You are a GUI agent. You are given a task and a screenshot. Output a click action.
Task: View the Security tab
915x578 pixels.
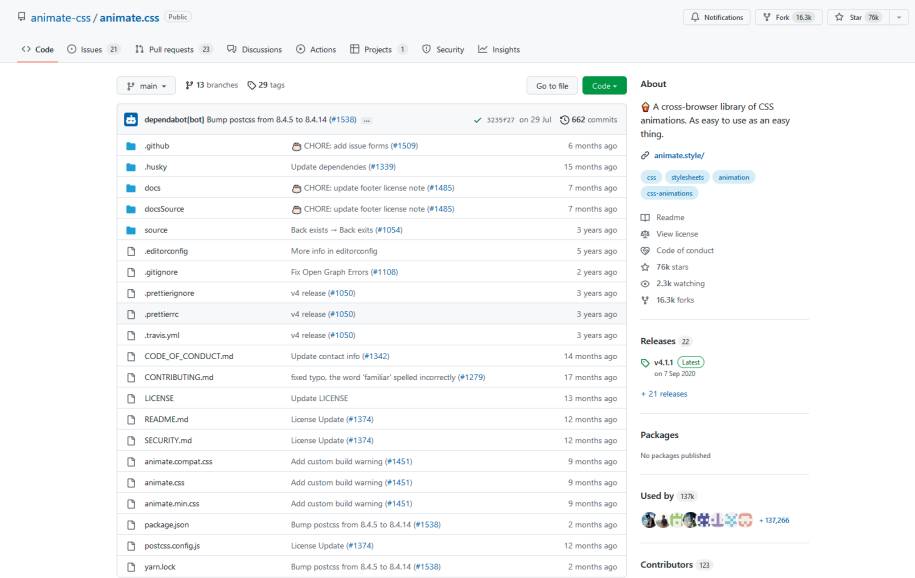click(443, 50)
